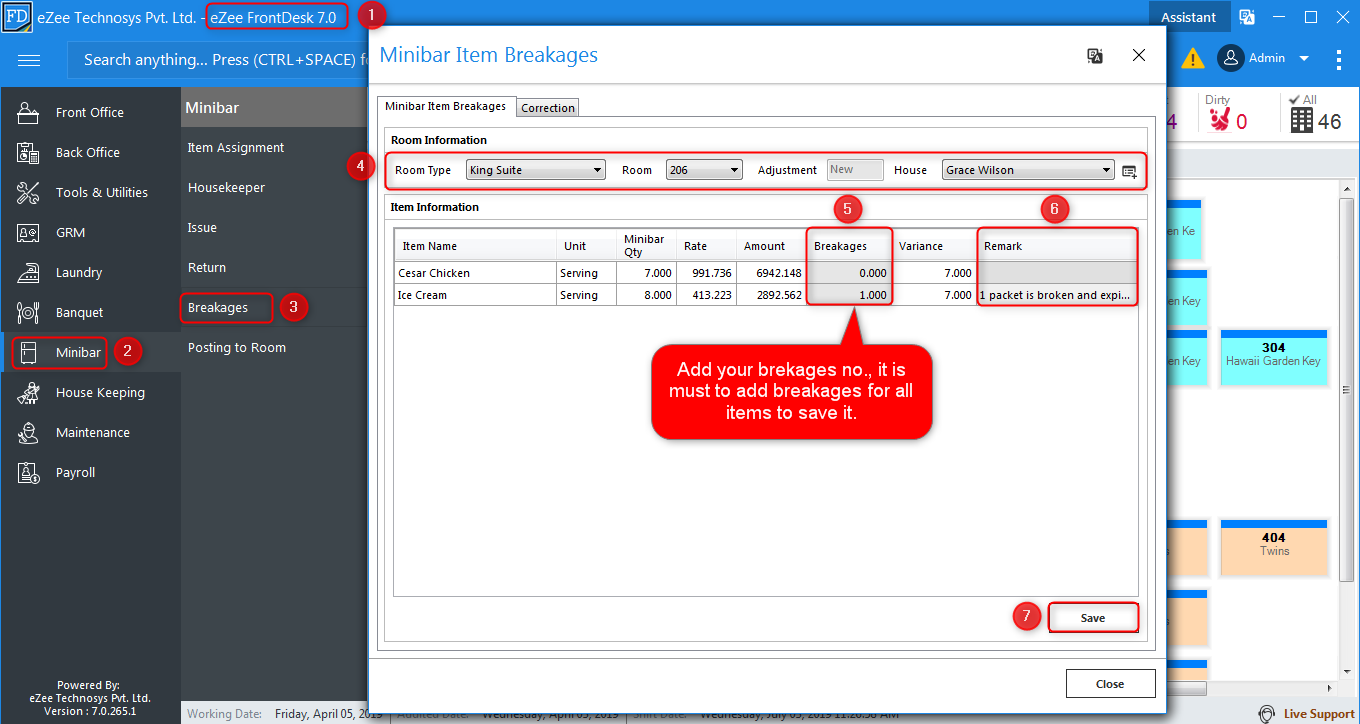Click the Maintenance worker icon
1360x724 pixels.
[28, 433]
